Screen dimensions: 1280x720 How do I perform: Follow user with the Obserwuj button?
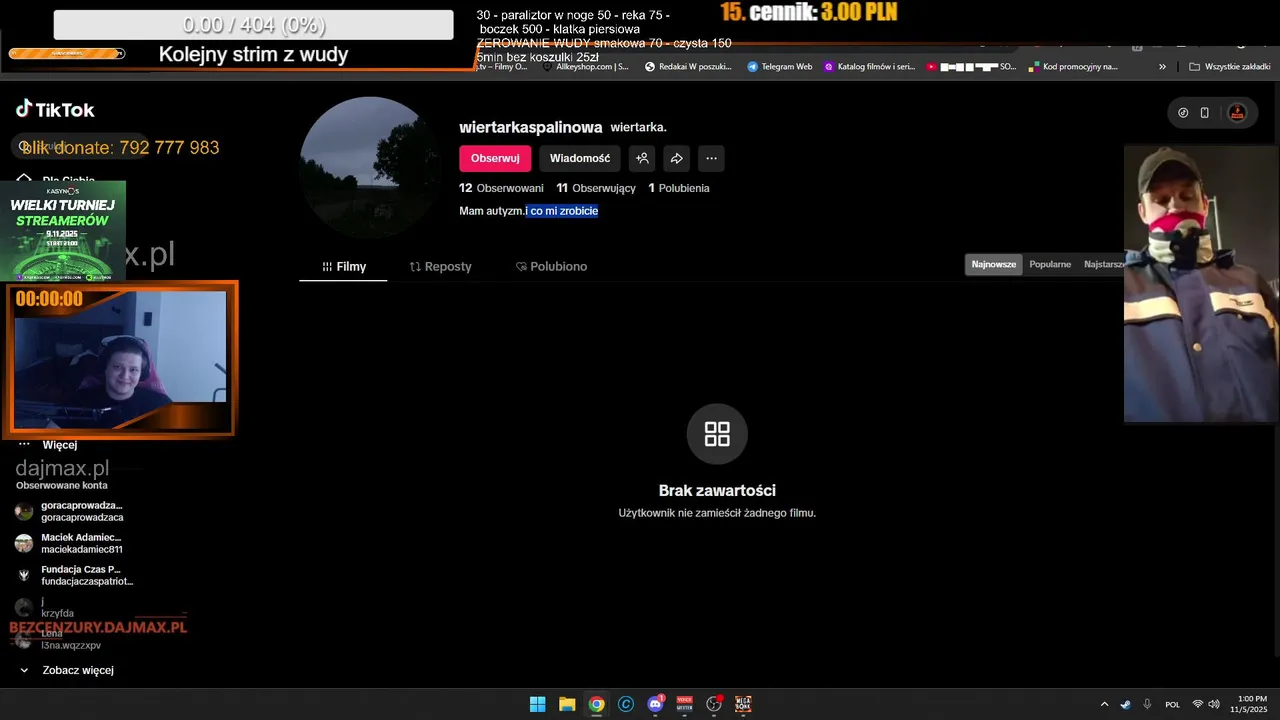click(495, 158)
